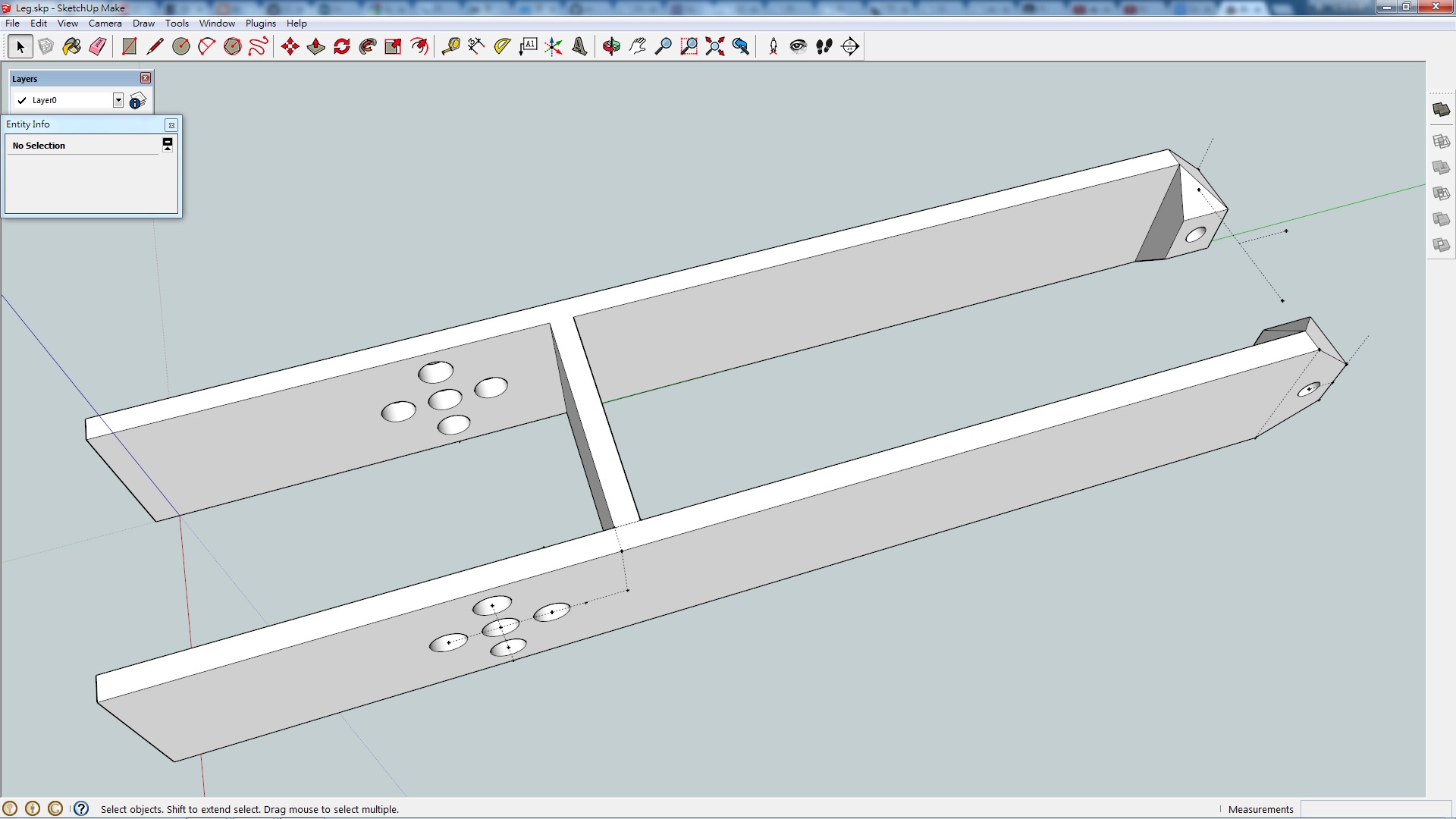Select the Protractor tool
The width and height of the screenshot is (1456, 819).
(x=502, y=47)
